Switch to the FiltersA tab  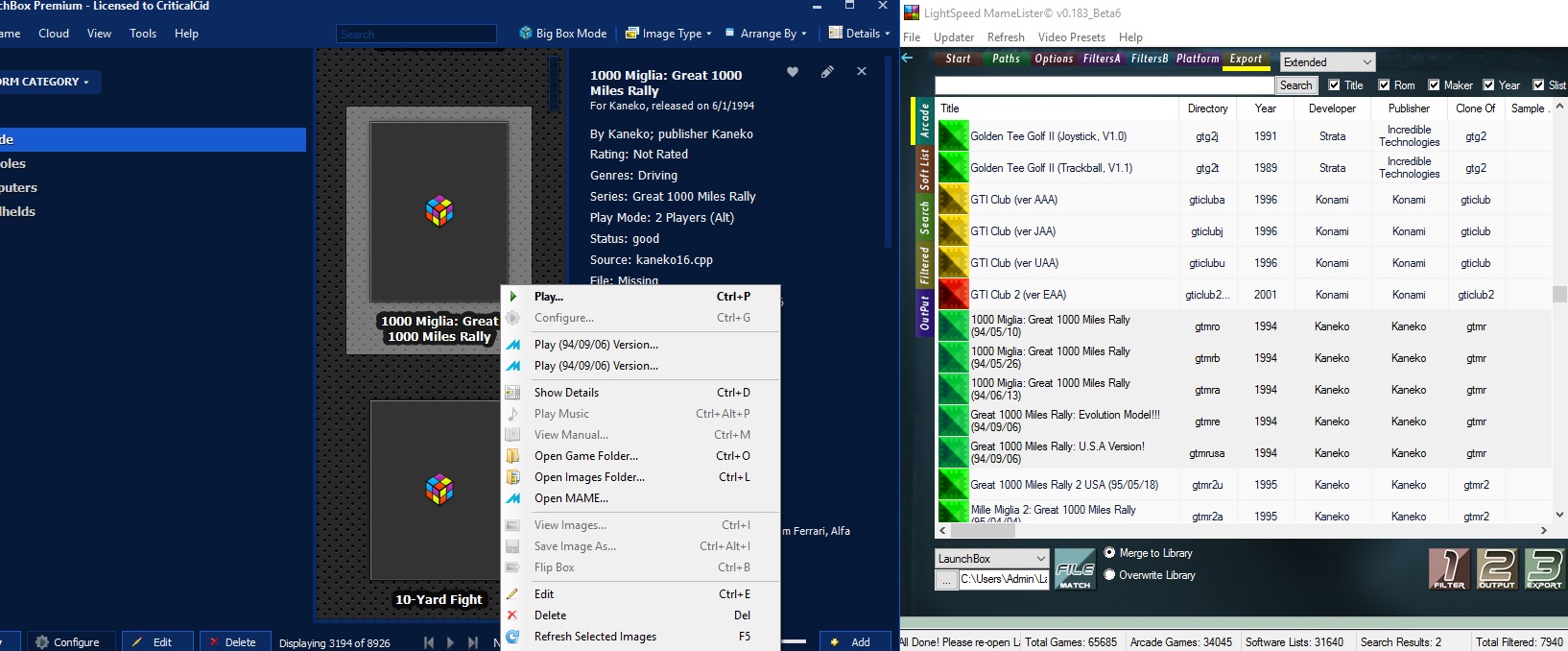(1102, 59)
